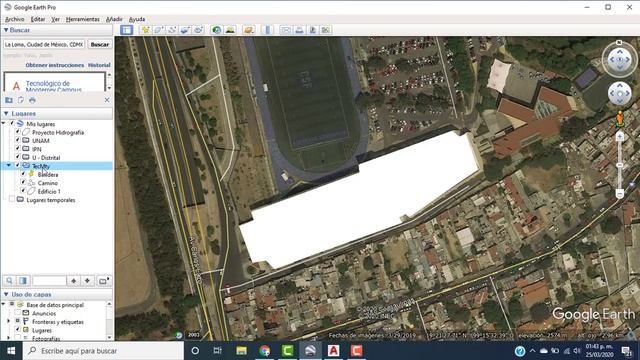The width and height of the screenshot is (640, 360).
Task: Click copy to clipboard icon in search panel
Action: tap(20, 100)
